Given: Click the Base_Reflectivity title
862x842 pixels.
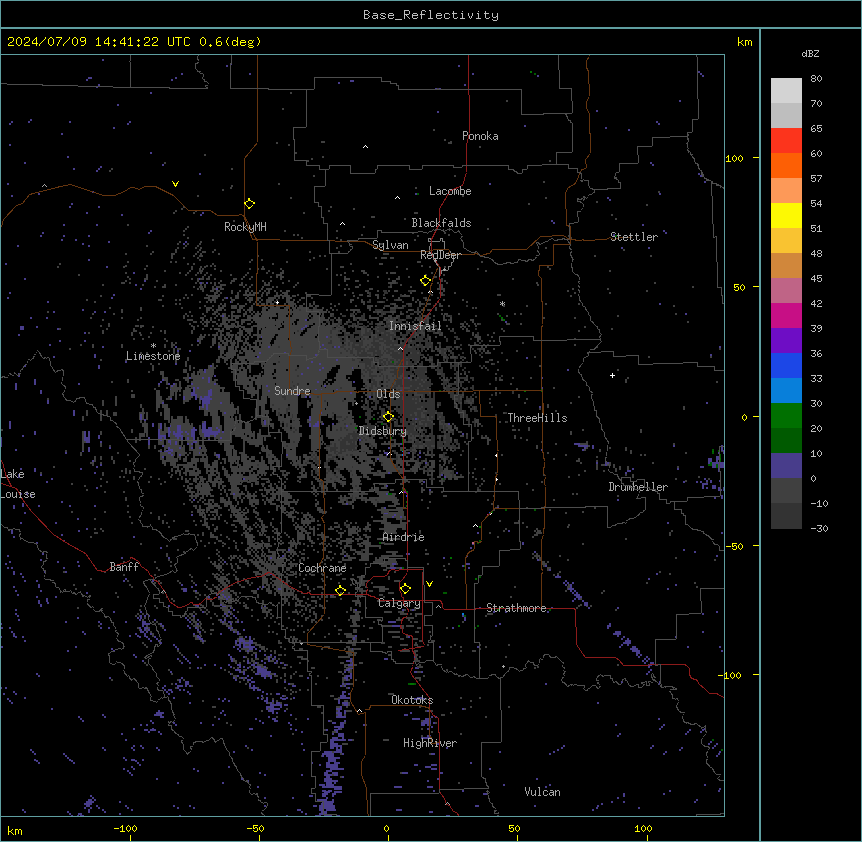Looking at the screenshot, I should (x=431, y=15).
